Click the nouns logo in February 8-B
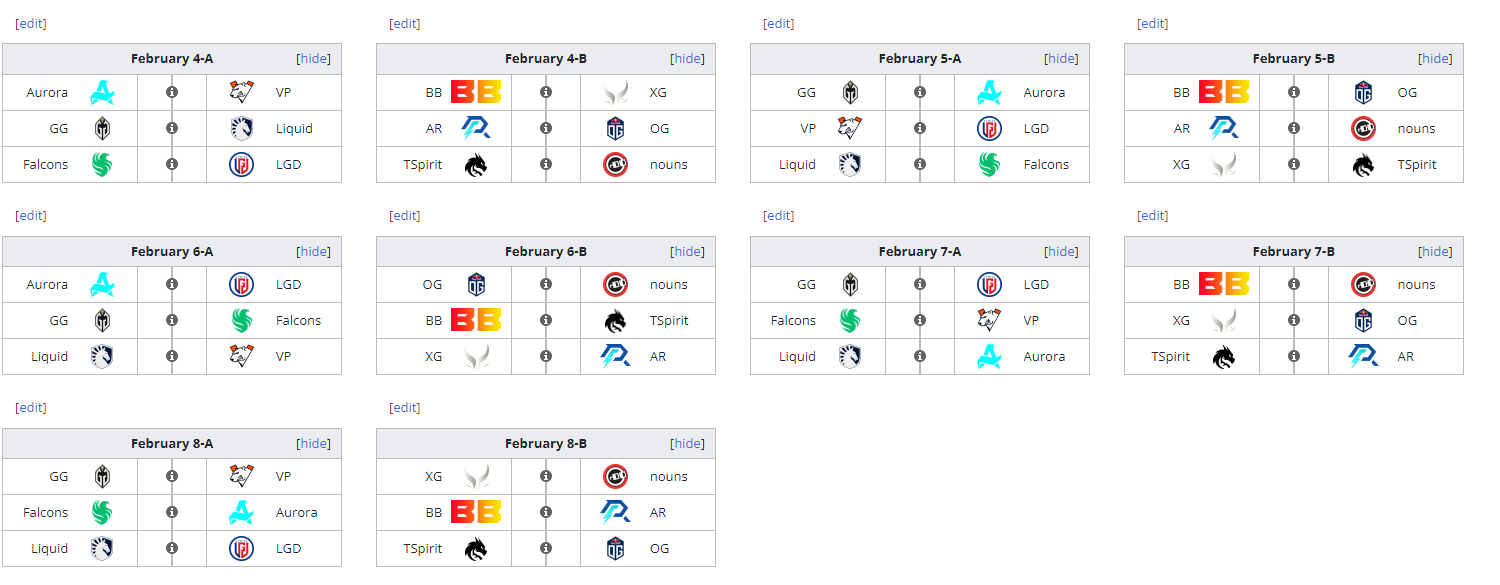 pyautogui.click(x=615, y=477)
